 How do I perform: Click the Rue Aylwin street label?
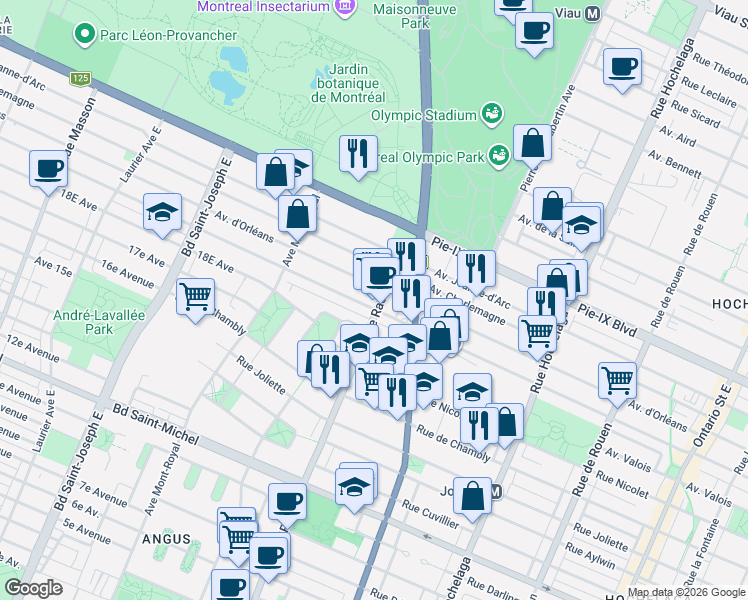click(x=590, y=555)
